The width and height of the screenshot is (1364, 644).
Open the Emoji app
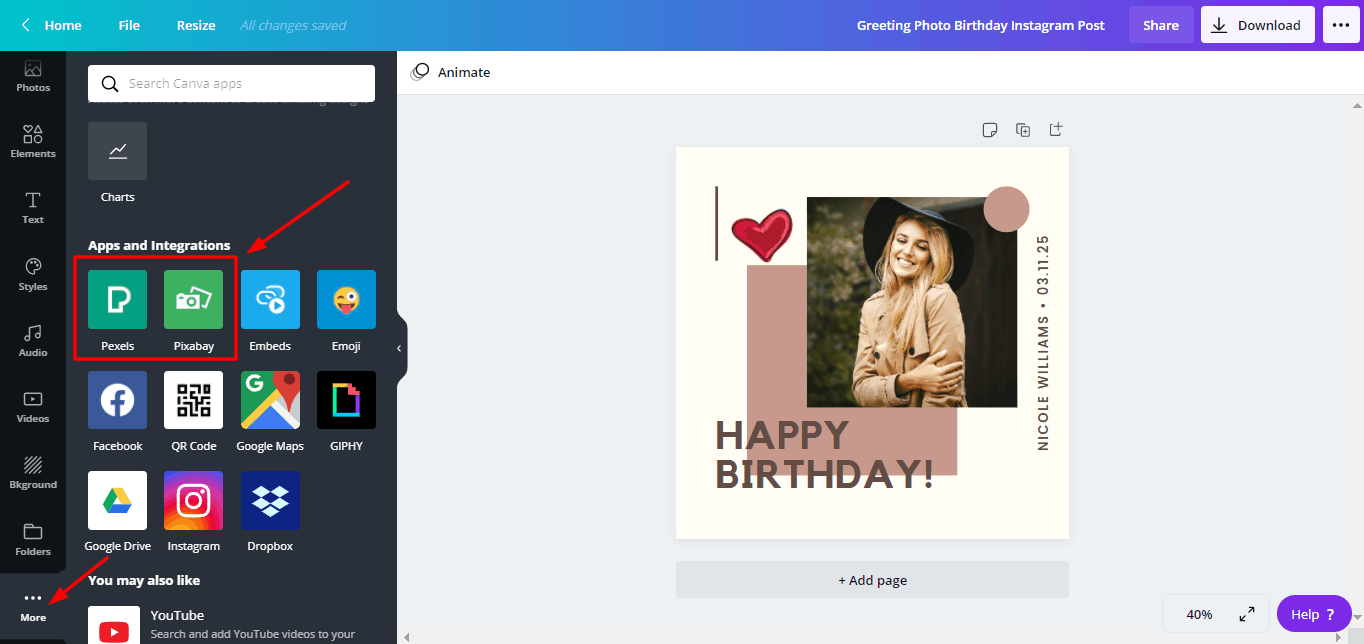coord(346,300)
